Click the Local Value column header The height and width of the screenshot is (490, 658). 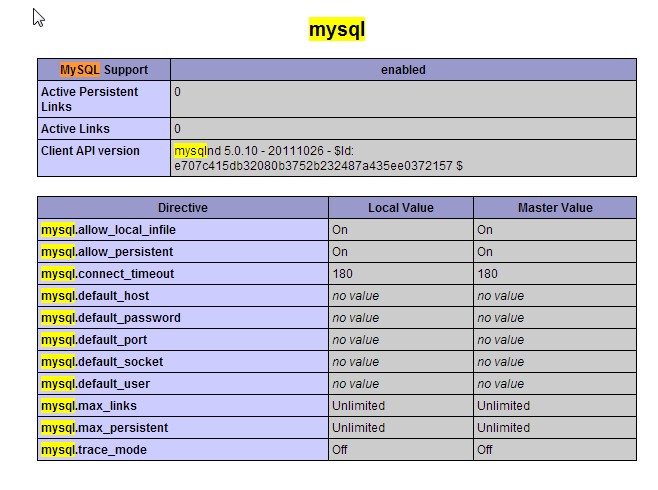coord(401,208)
